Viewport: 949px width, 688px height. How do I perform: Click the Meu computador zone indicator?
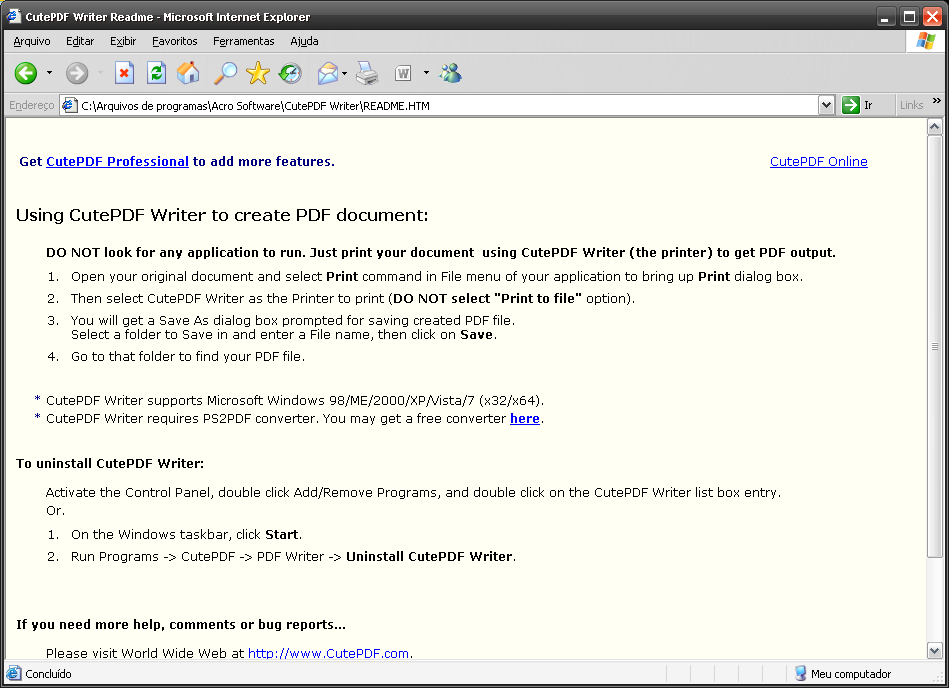(x=842, y=674)
